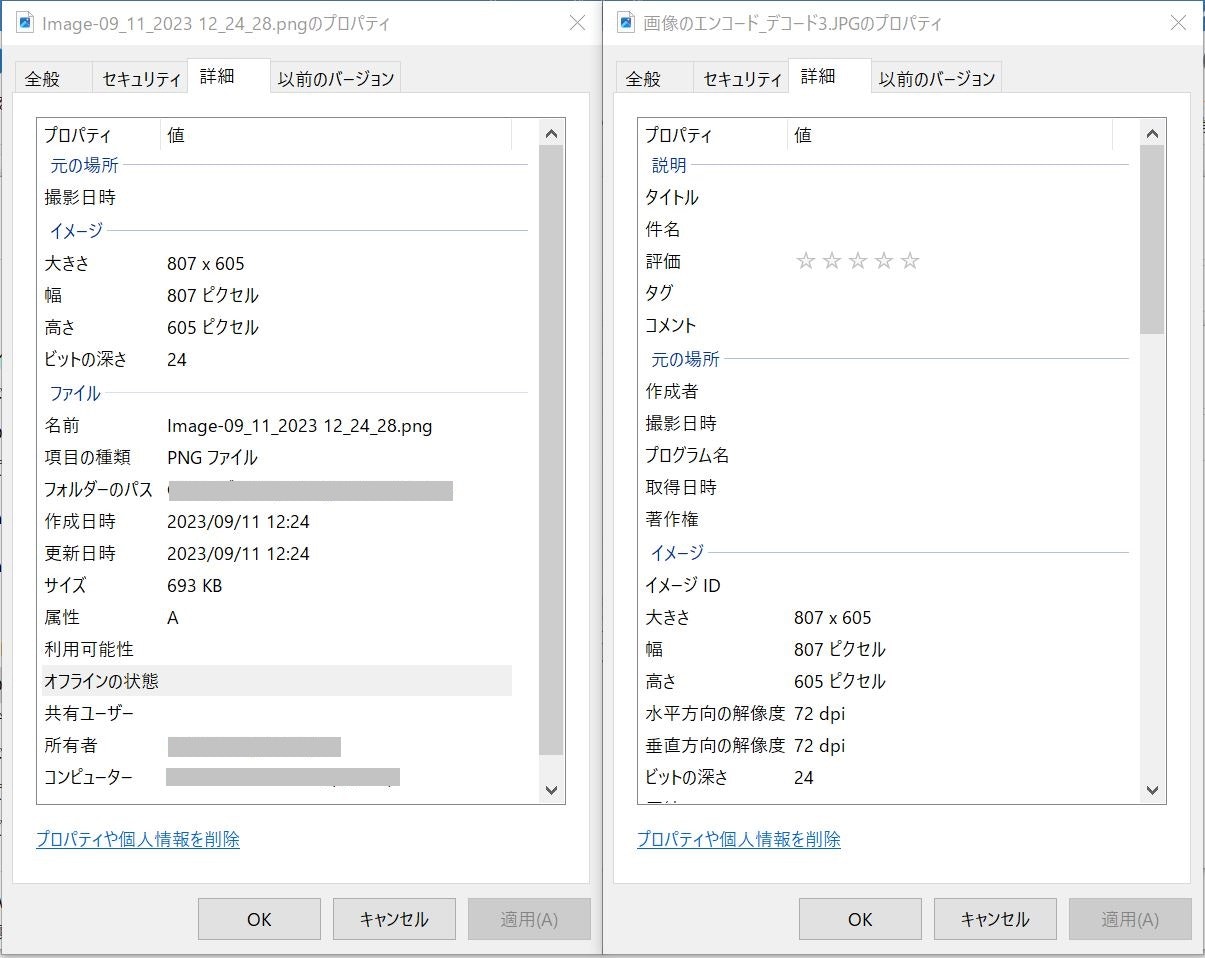Click the プロパティや個人情報を削除 link in the JPG window
Image resolution: width=1205 pixels, height=958 pixels.
coord(739,840)
